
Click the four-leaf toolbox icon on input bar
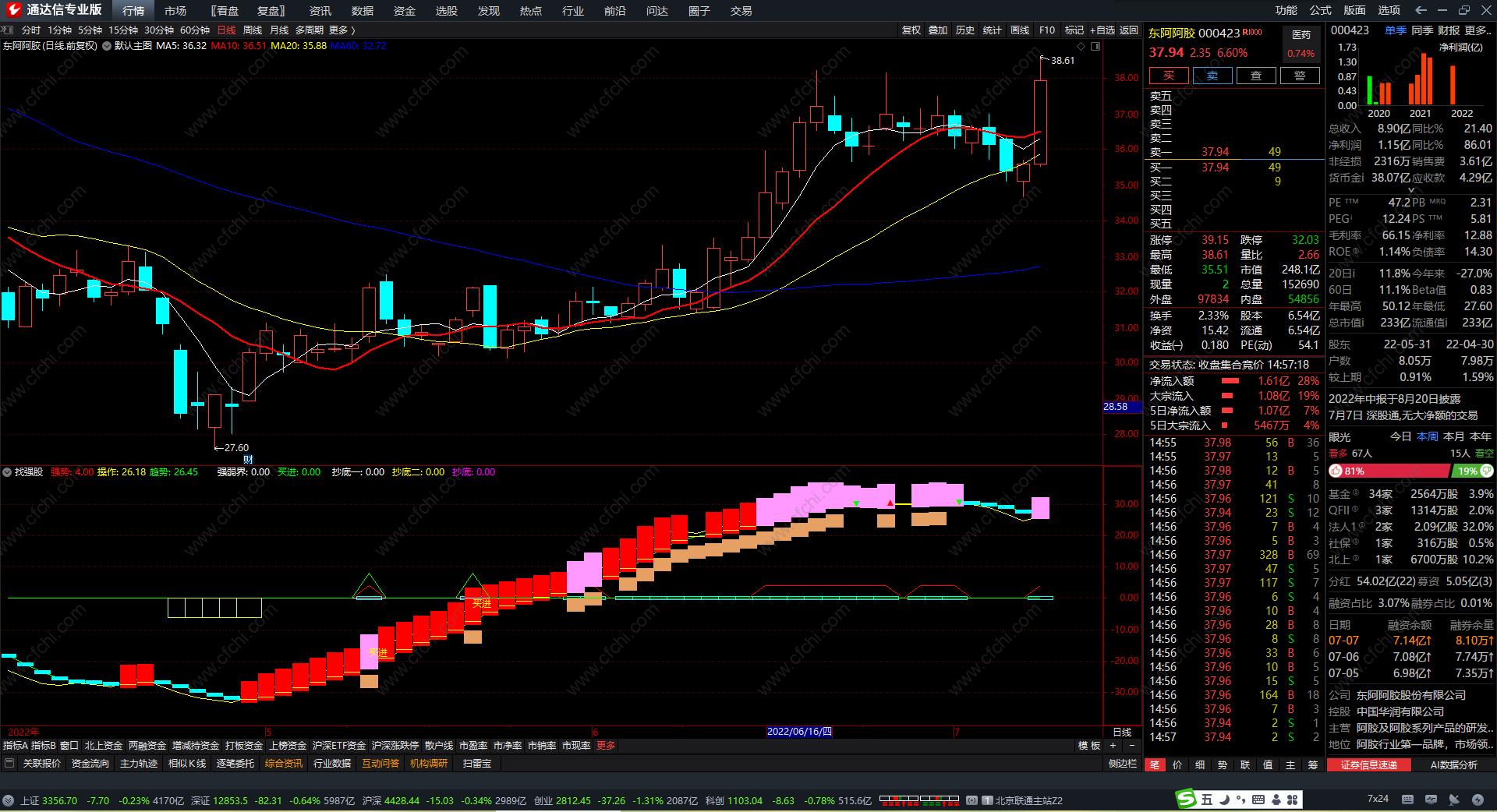[x=1293, y=800]
